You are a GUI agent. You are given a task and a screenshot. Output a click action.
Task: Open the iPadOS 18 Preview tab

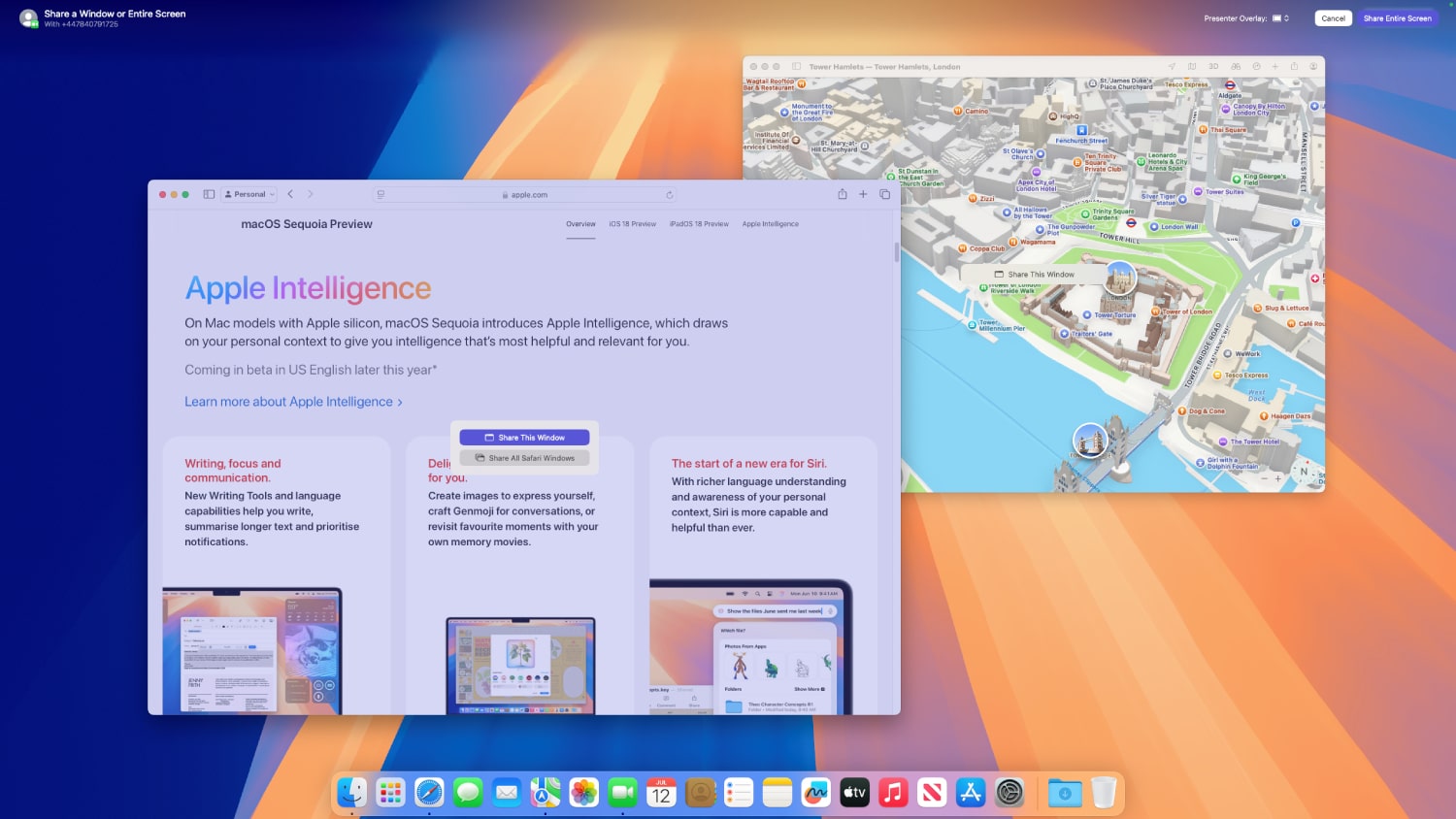tap(699, 224)
